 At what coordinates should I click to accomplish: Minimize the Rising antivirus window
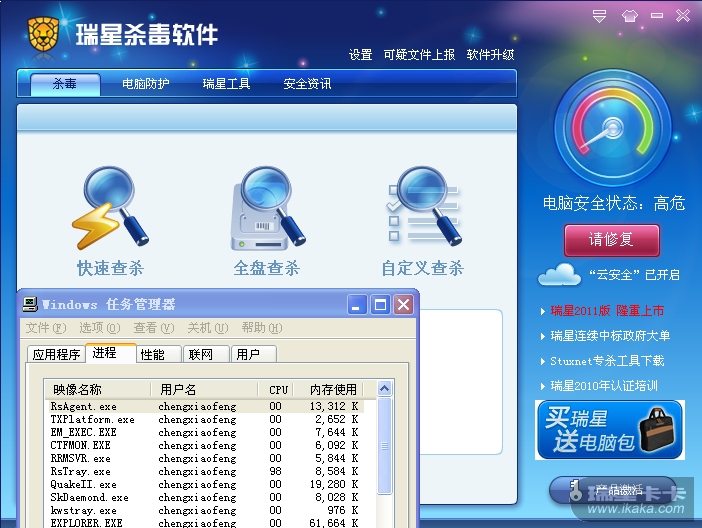point(657,16)
